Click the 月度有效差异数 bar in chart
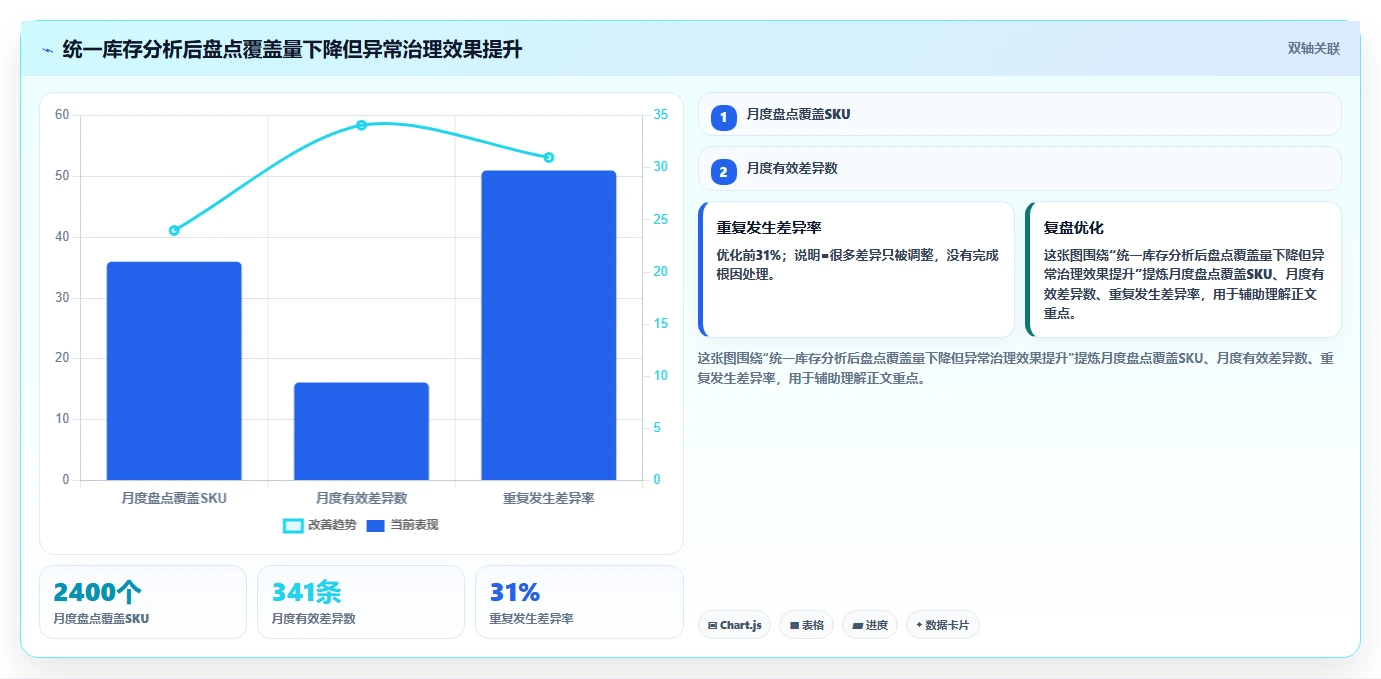 pos(361,431)
